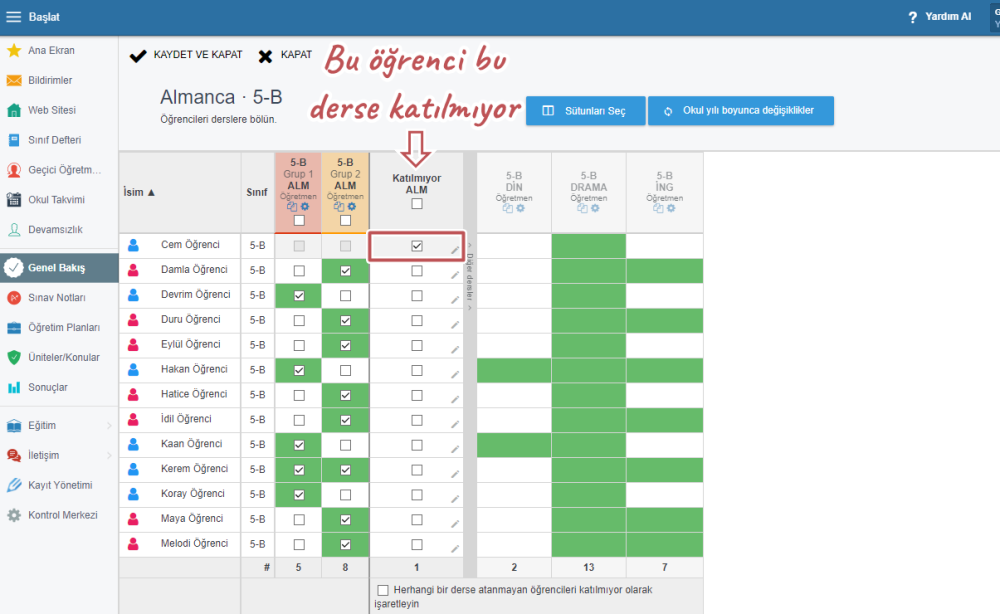
Task: Click the Yardım AI question mark icon
Action: (x=913, y=17)
